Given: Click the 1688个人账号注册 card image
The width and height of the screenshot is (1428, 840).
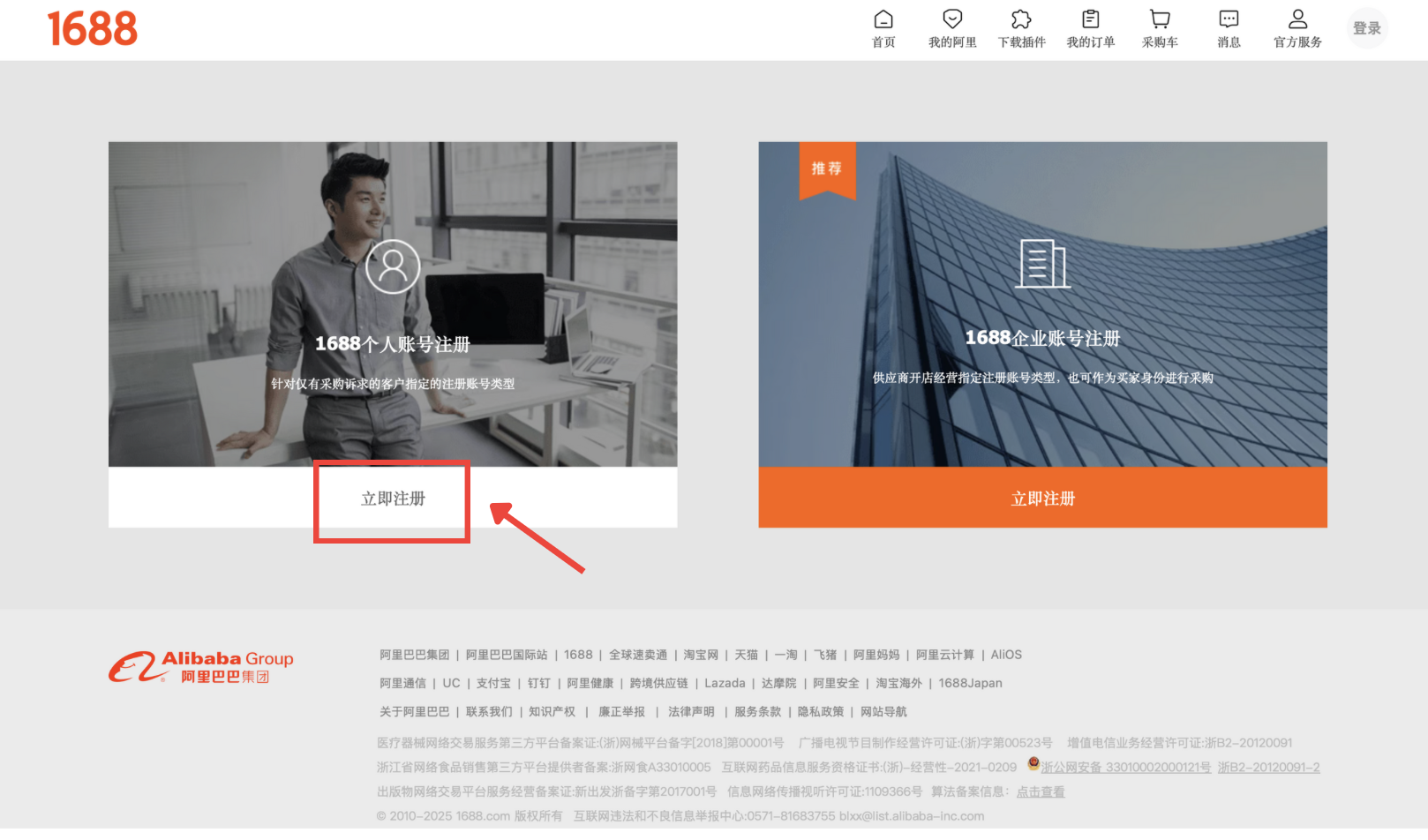Looking at the screenshot, I should coord(393,304).
